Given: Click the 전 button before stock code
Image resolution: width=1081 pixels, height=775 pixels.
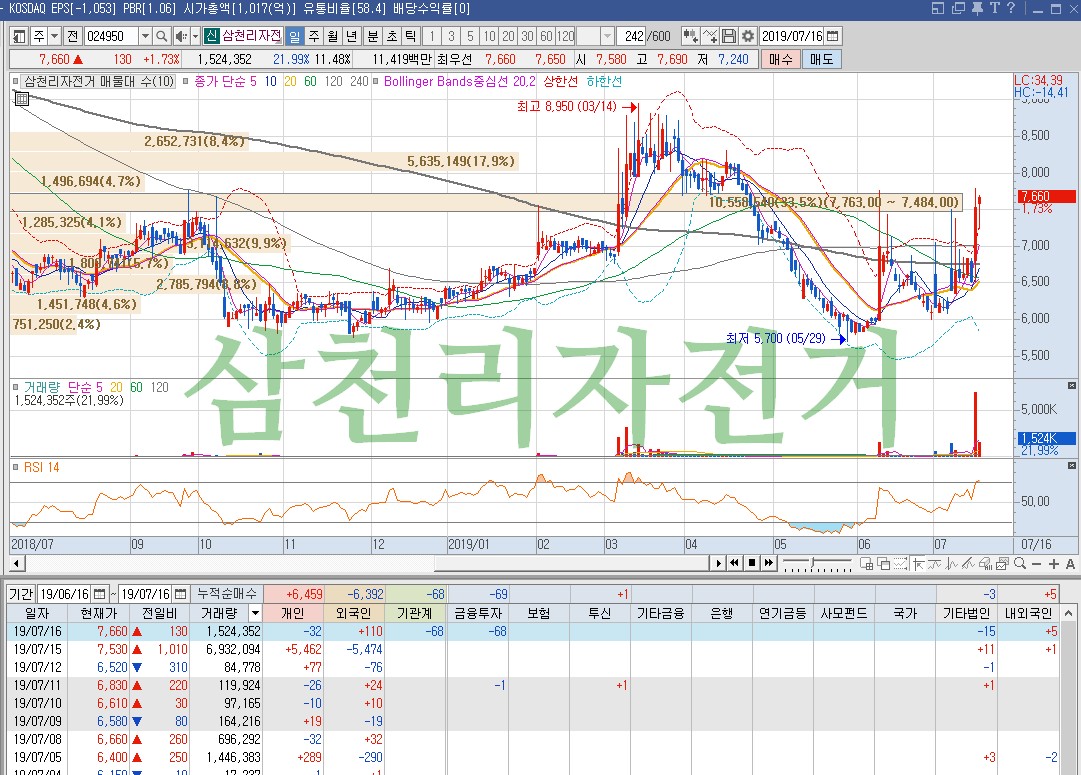Looking at the screenshot, I should 73,36.
